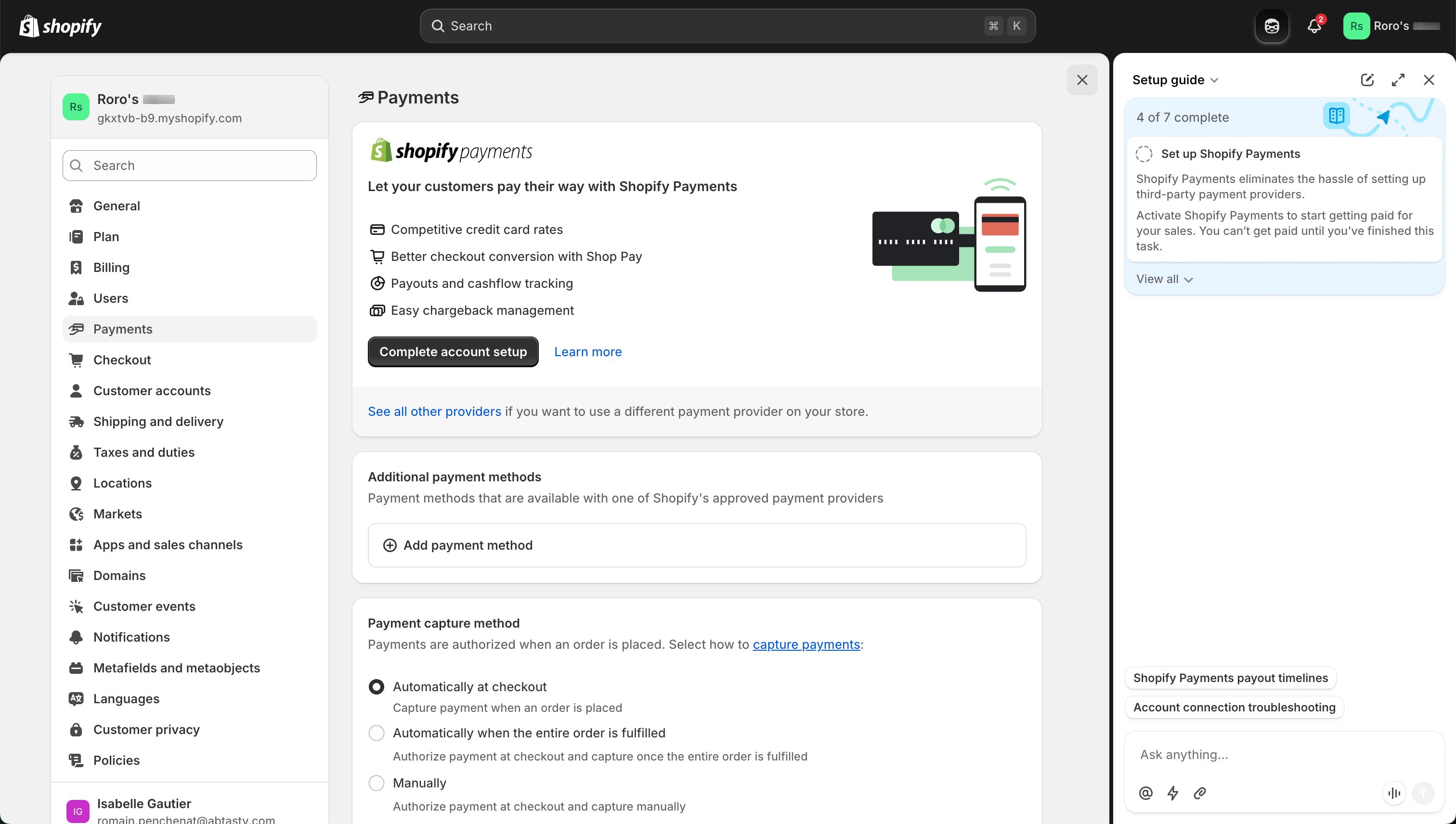This screenshot has height=824, width=1456.
Task: Click the Shopify logo
Action: (x=59, y=26)
